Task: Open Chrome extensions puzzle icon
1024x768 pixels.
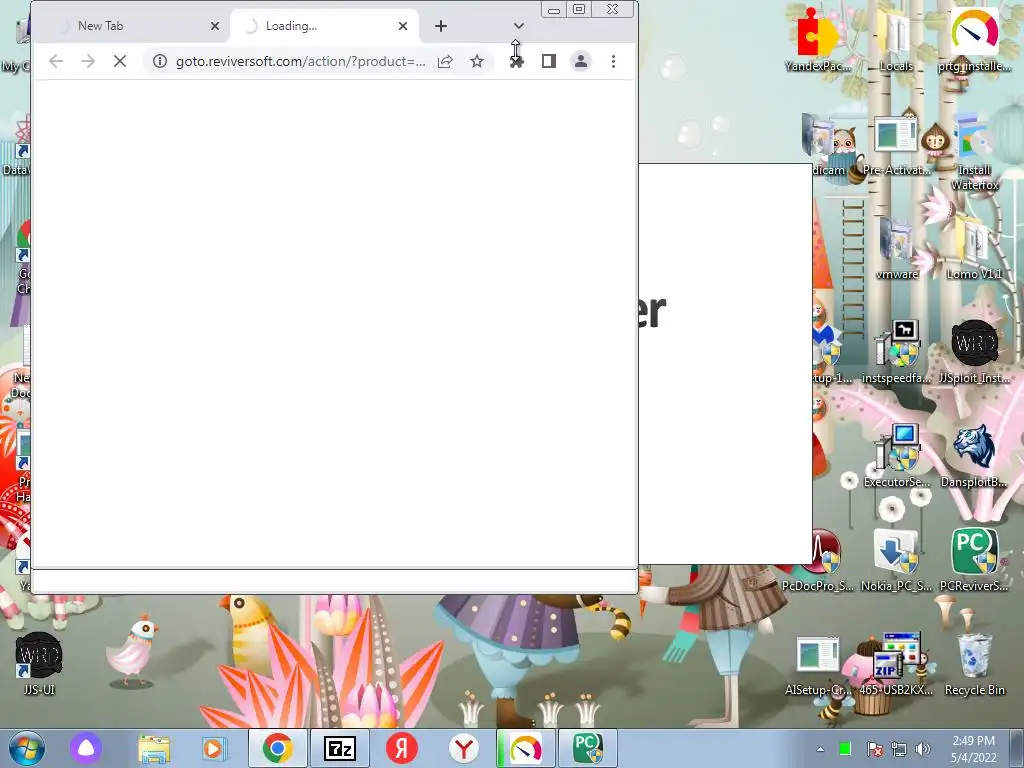Action: tap(517, 61)
